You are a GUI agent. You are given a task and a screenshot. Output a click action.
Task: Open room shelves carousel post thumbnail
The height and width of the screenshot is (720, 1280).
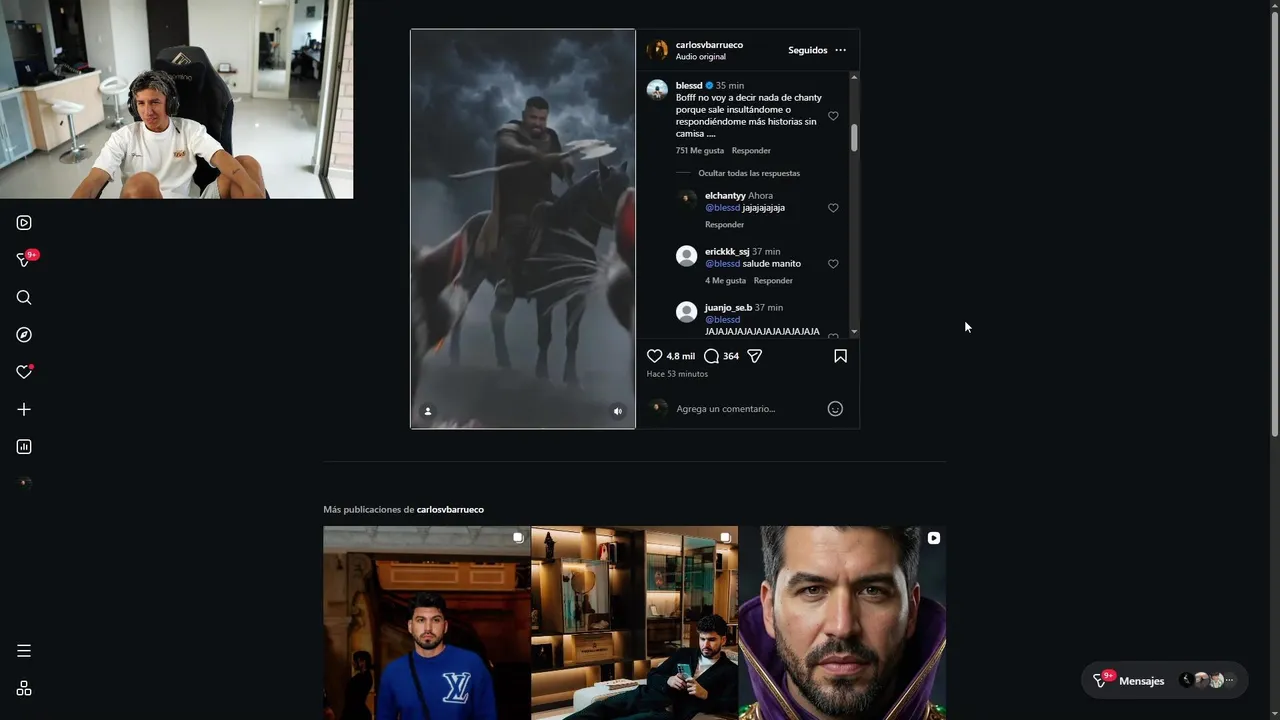click(635, 623)
